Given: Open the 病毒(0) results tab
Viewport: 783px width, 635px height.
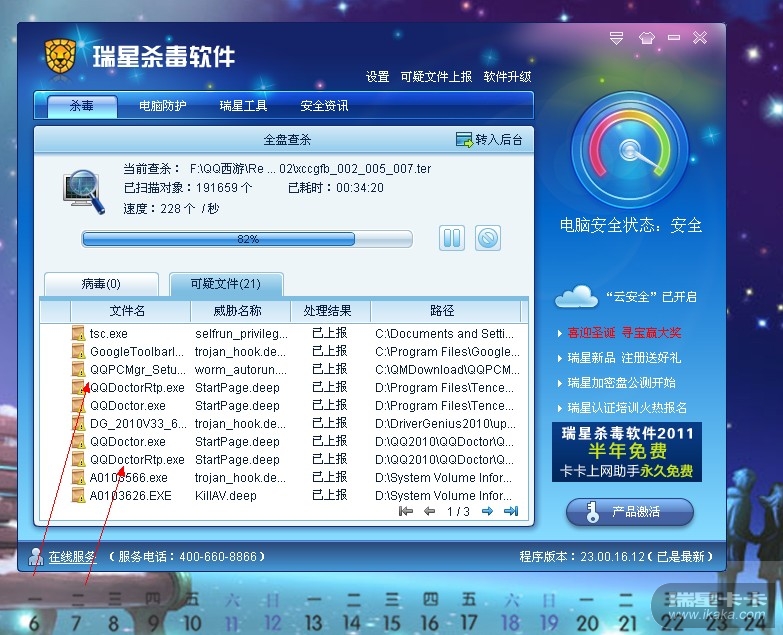Looking at the screenshot, I should (x=101, y=284).
